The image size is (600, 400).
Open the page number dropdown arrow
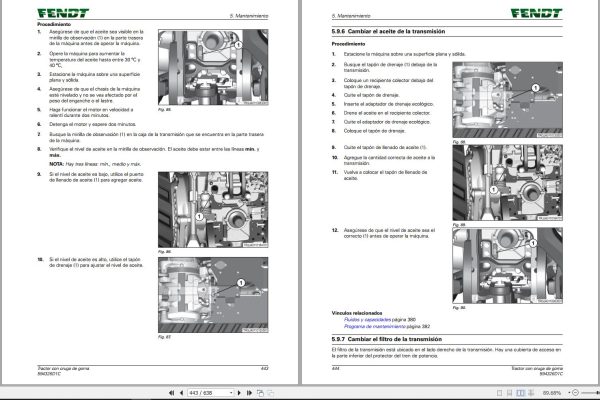(x=231, y=393)
